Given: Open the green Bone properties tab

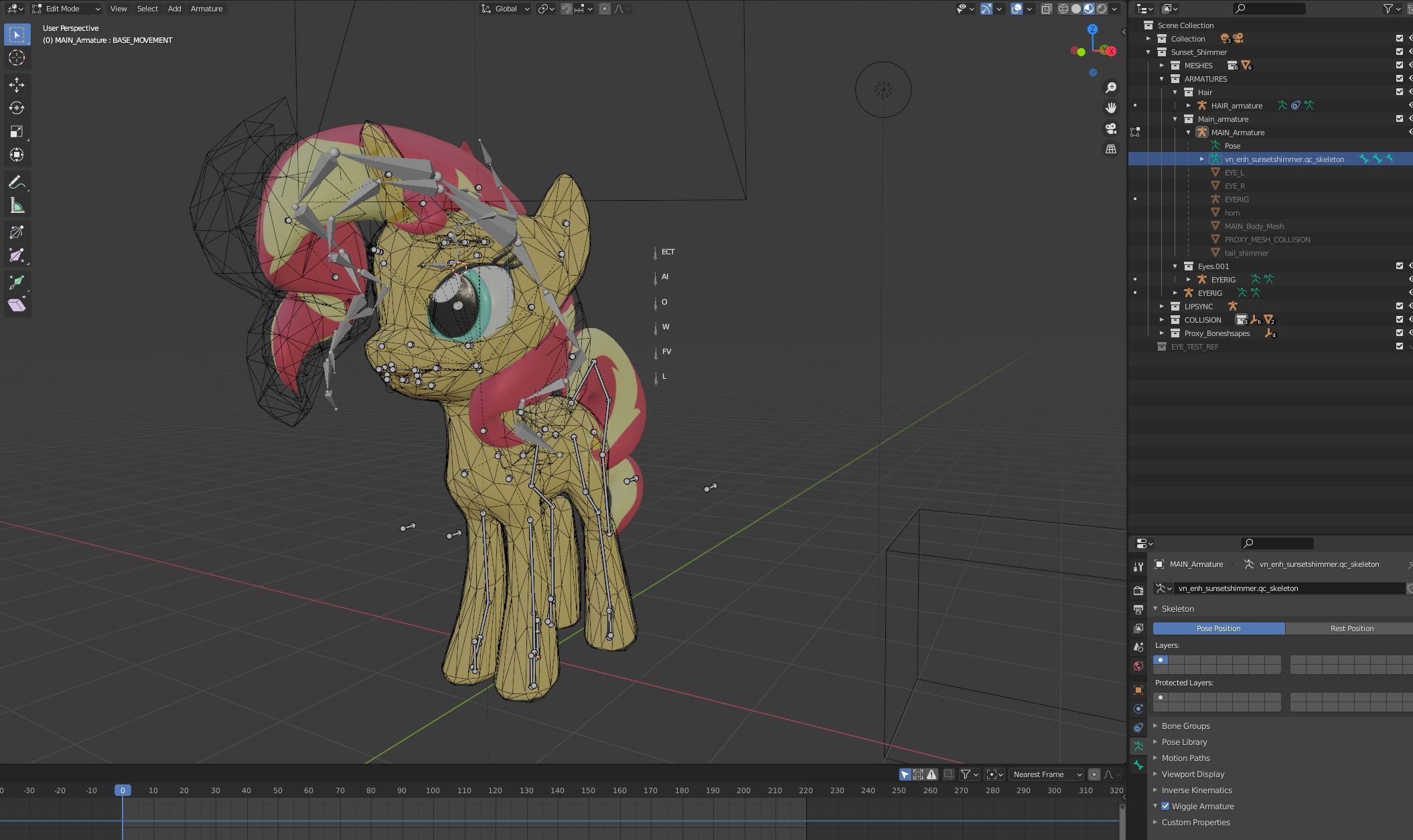Looking at the screenshot, I should point(1138,765).
